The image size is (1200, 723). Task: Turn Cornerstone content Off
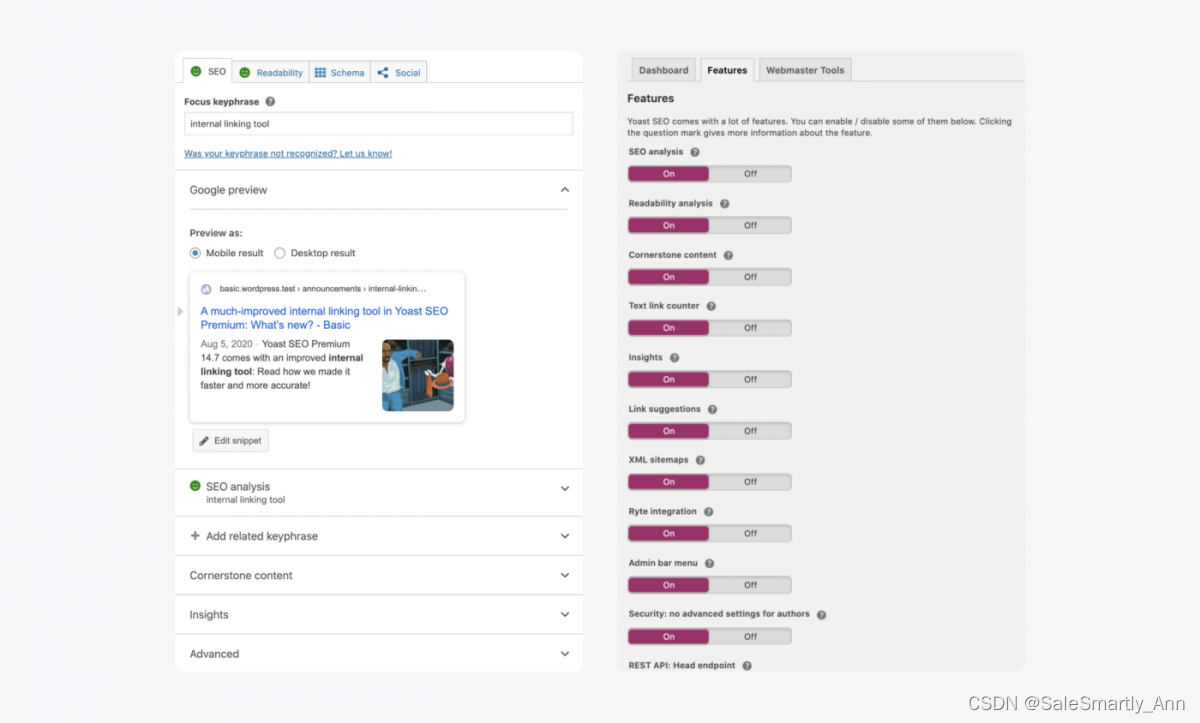click(x=750, y=277)
